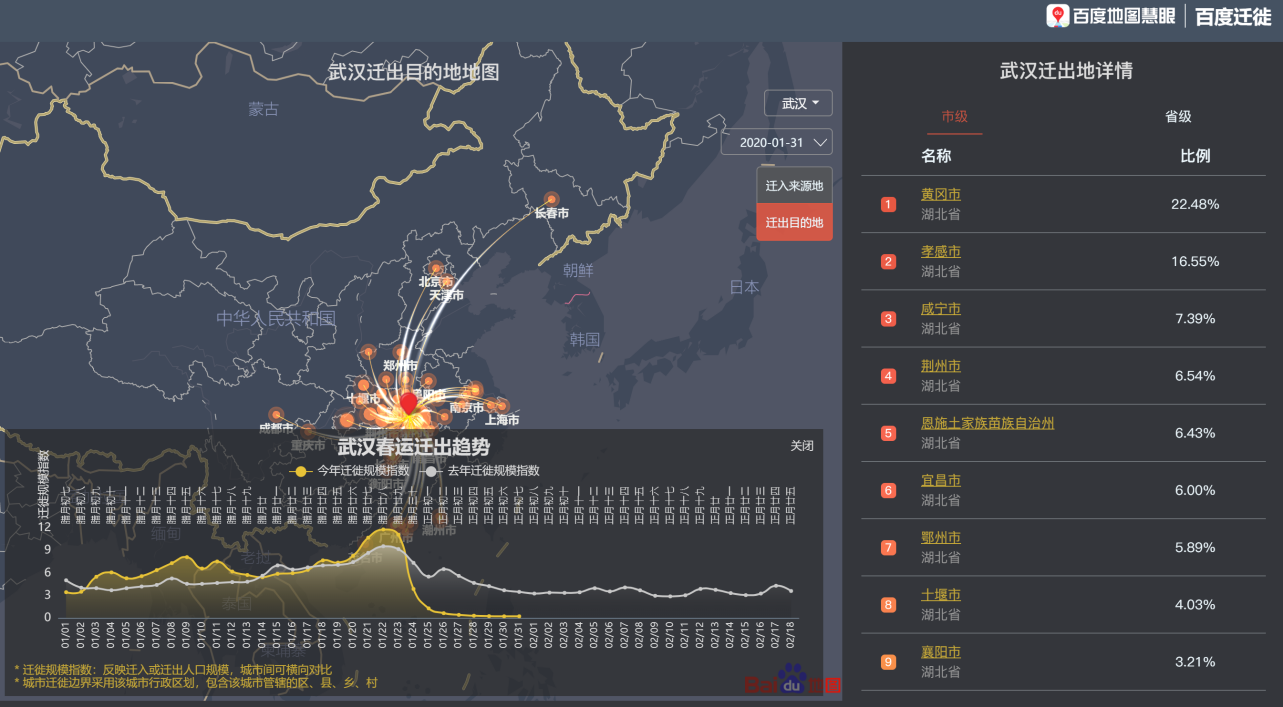1283x707 pixels.
Task: Select the 迁出目的地 mode button
Action: 794,222
